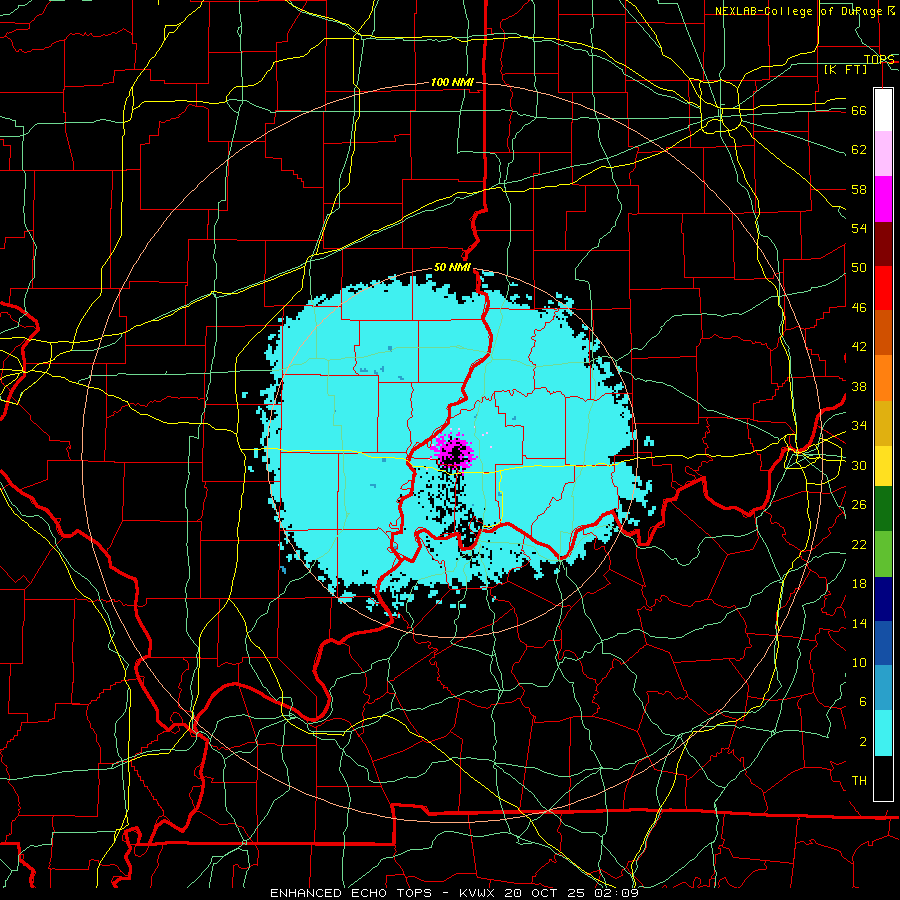Screen dimensions: 900x900
Task: Pick the magenta legend color swatch
Action: (x=883, y=199)
